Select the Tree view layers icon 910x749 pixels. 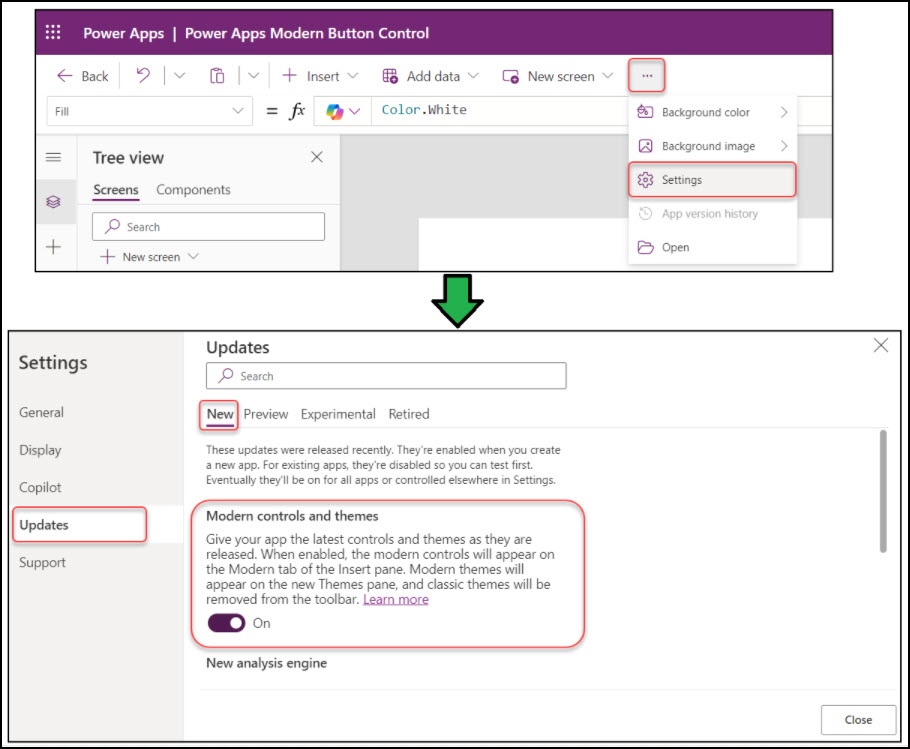coord(53,201)
